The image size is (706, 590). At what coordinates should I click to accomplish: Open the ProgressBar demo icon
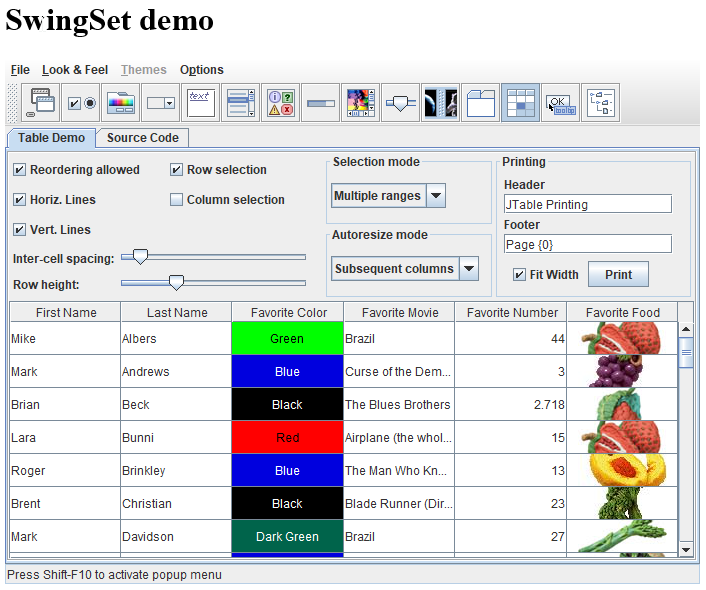coord(321,103)
